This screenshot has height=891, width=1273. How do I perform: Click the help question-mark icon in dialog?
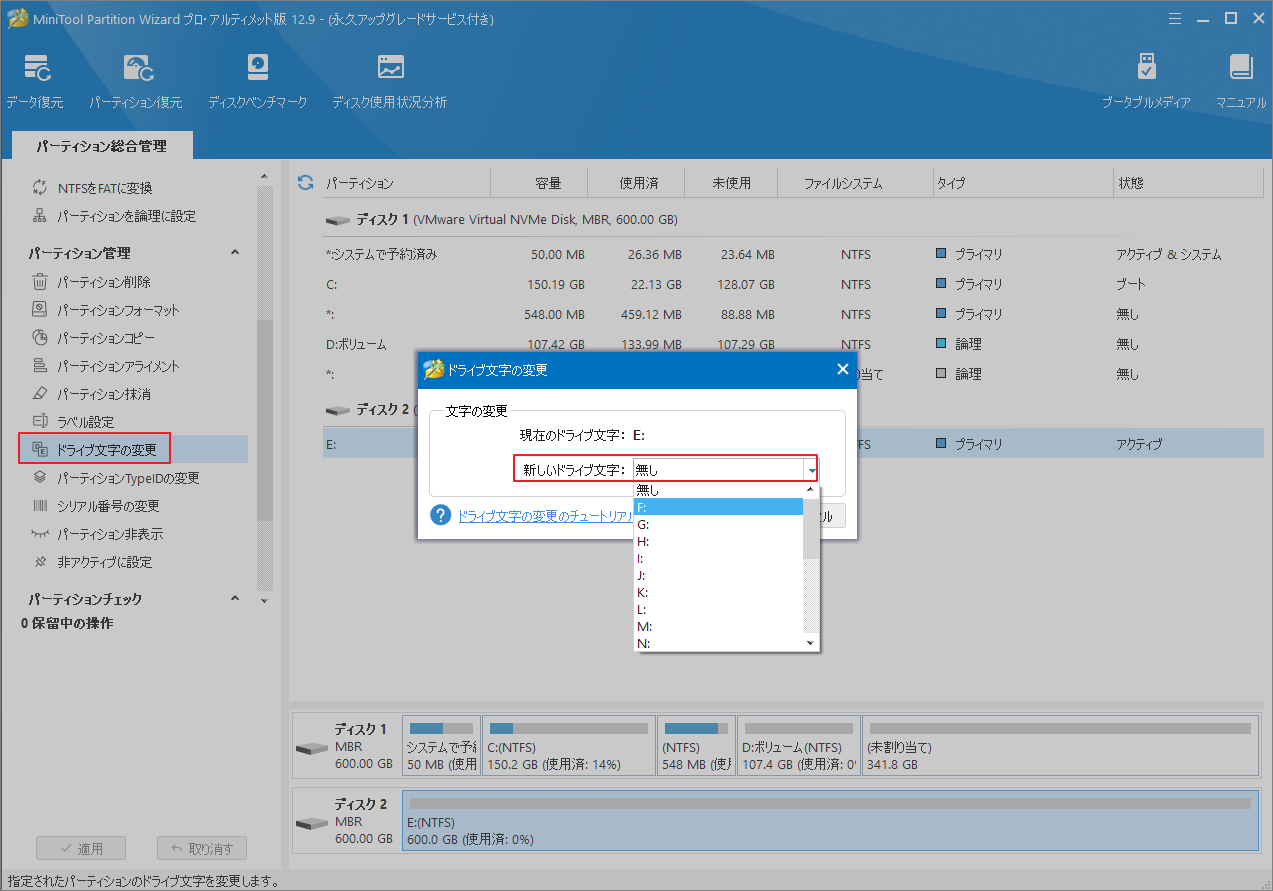tap(441, 515)
